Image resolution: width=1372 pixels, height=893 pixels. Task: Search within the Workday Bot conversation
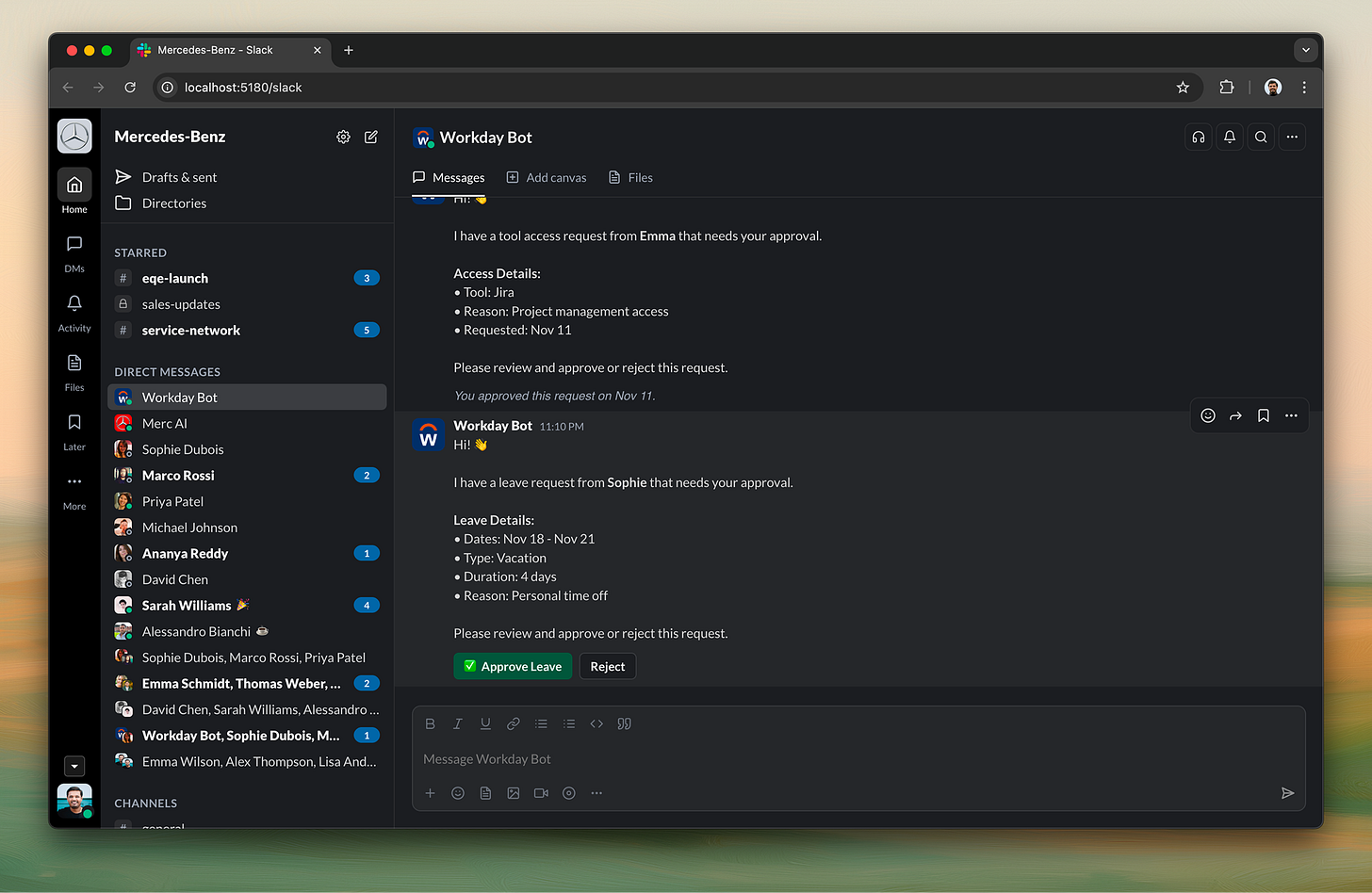[1260, 137]
